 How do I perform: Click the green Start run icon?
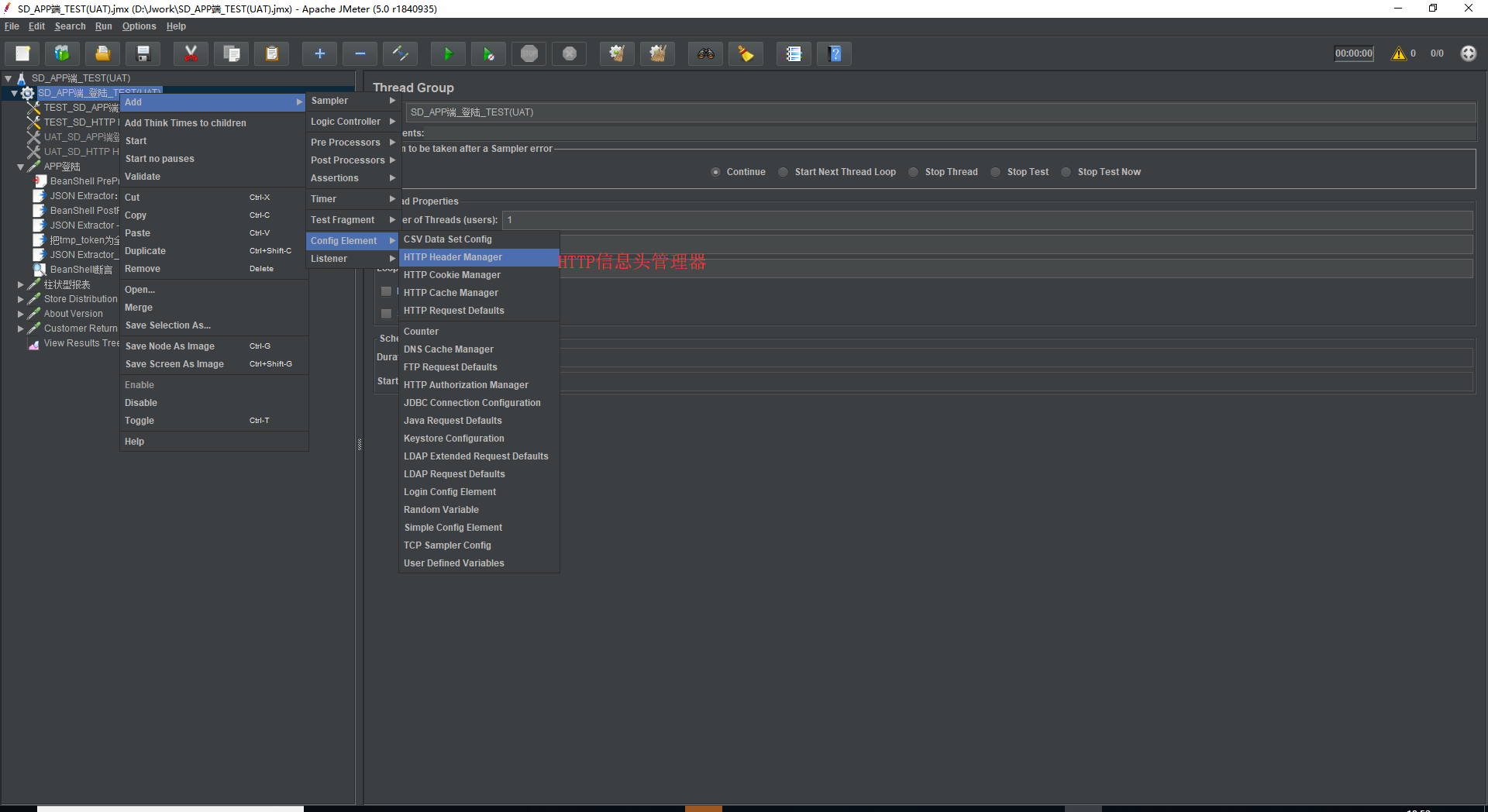tap(448, 53)
